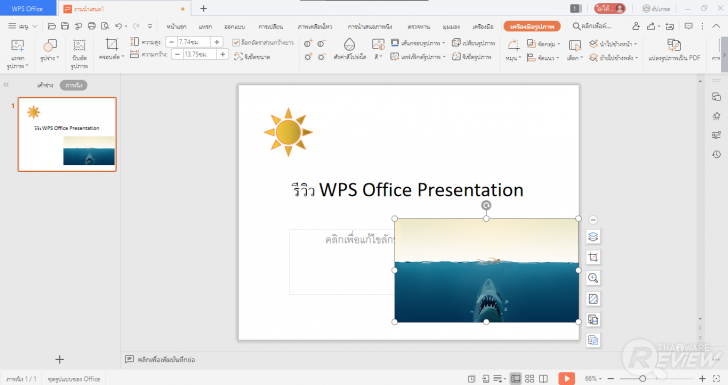Open the Animation ribbon tab
Image resolution: width=728 pixels, height=385 pixels.
click(315, 26)
